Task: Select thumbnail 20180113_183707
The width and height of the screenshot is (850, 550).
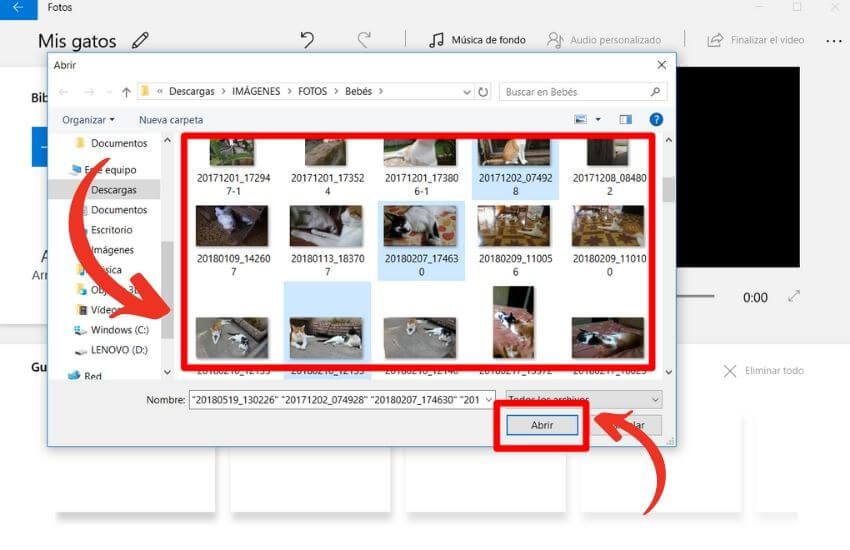Action: [327, 241]
